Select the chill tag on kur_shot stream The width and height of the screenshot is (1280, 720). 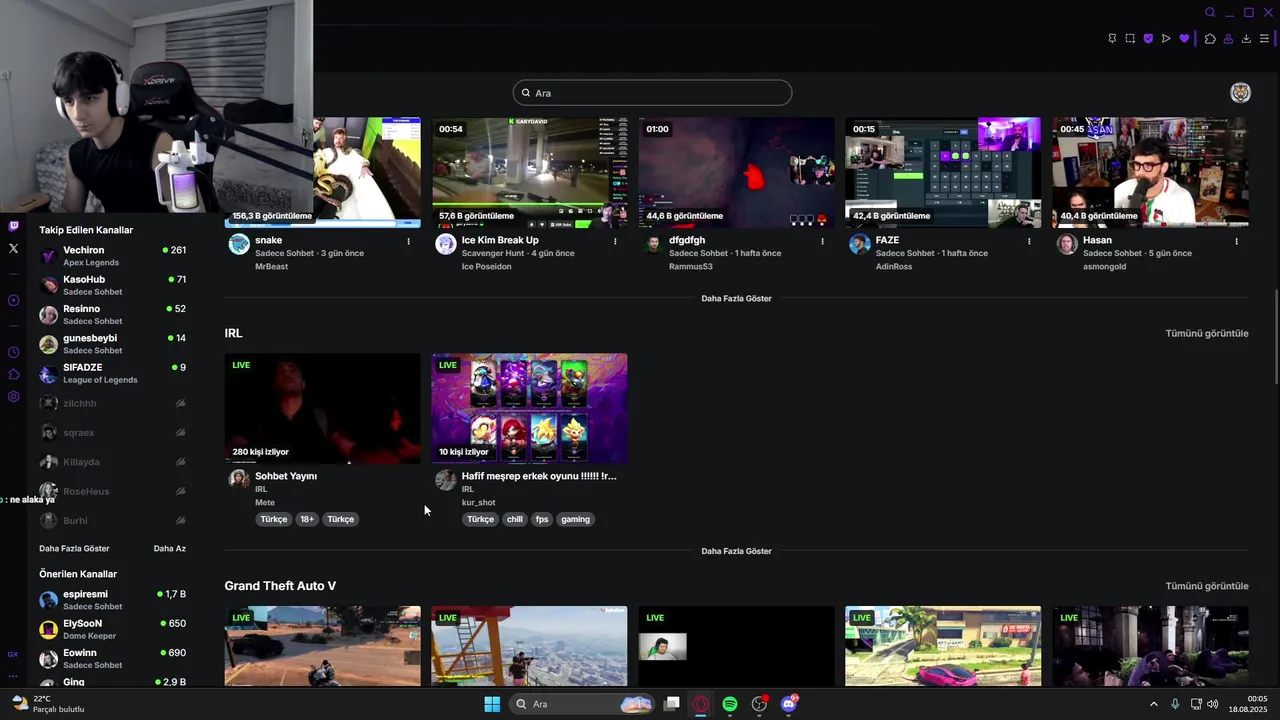(514, 519)
